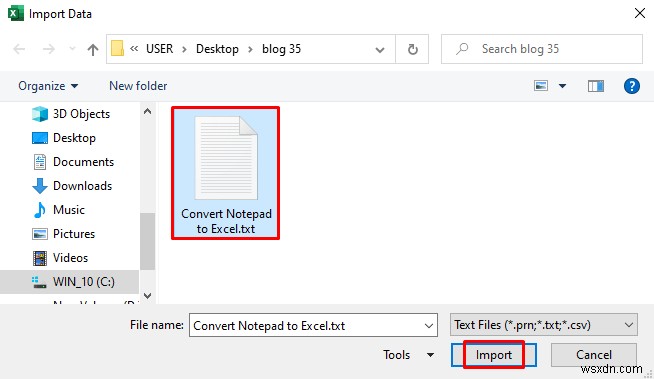Image resolution: width=654 pixels, height=379 pixels.
Task: Open the Text Files type dropdown
Action: coord(543,325)
